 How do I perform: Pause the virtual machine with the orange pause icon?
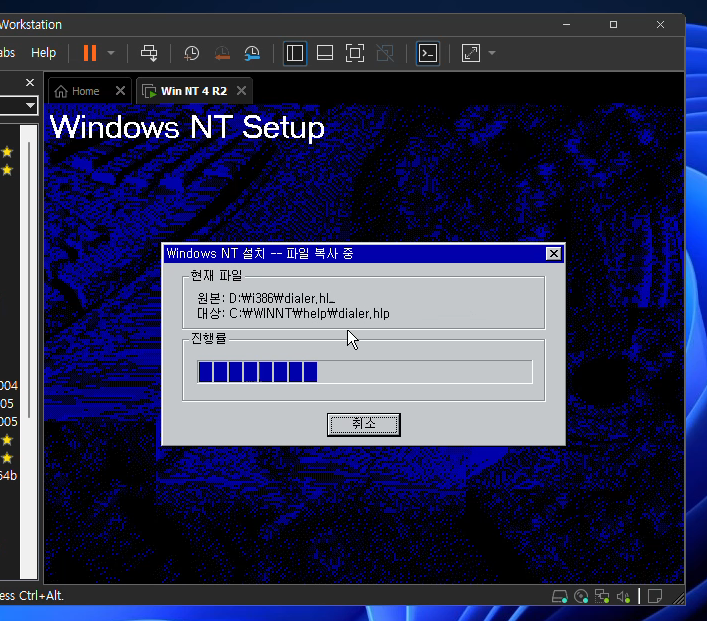[x=90, y=53]
